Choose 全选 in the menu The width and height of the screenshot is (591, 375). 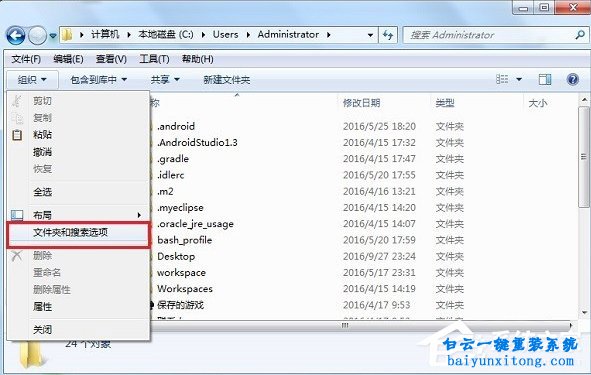(42, 192)
